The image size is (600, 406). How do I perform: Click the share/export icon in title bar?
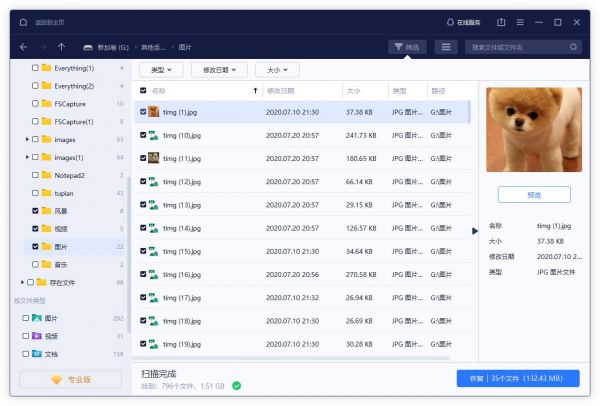coord(500,22)
